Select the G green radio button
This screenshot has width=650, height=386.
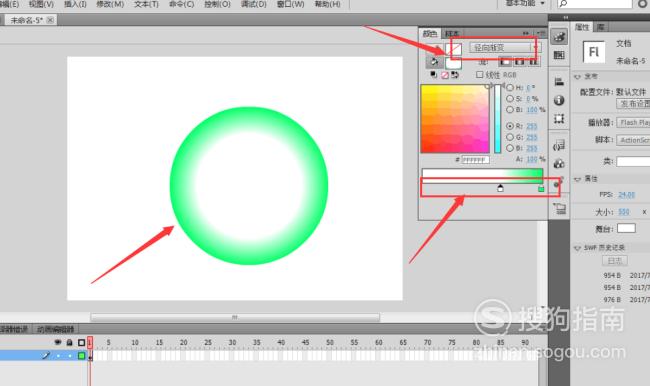510,137
